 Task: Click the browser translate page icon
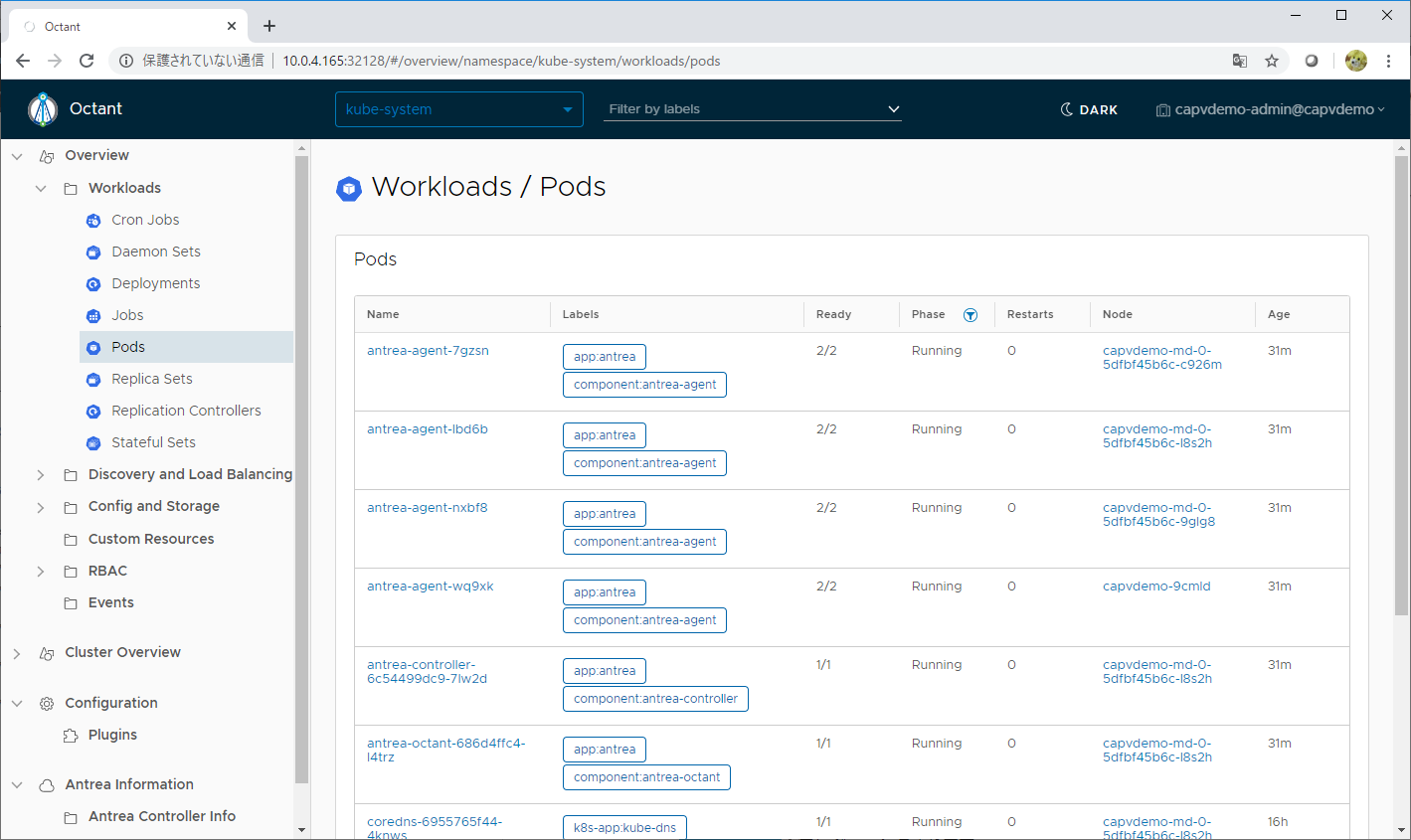coord(1240,61)
